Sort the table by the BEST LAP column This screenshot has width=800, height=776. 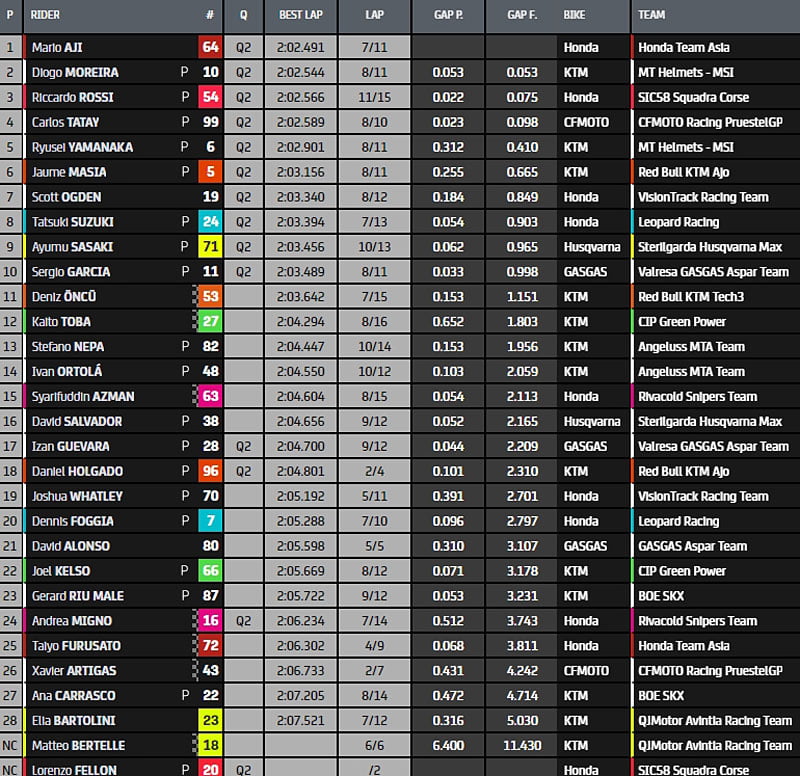click(x=300, y=16)
